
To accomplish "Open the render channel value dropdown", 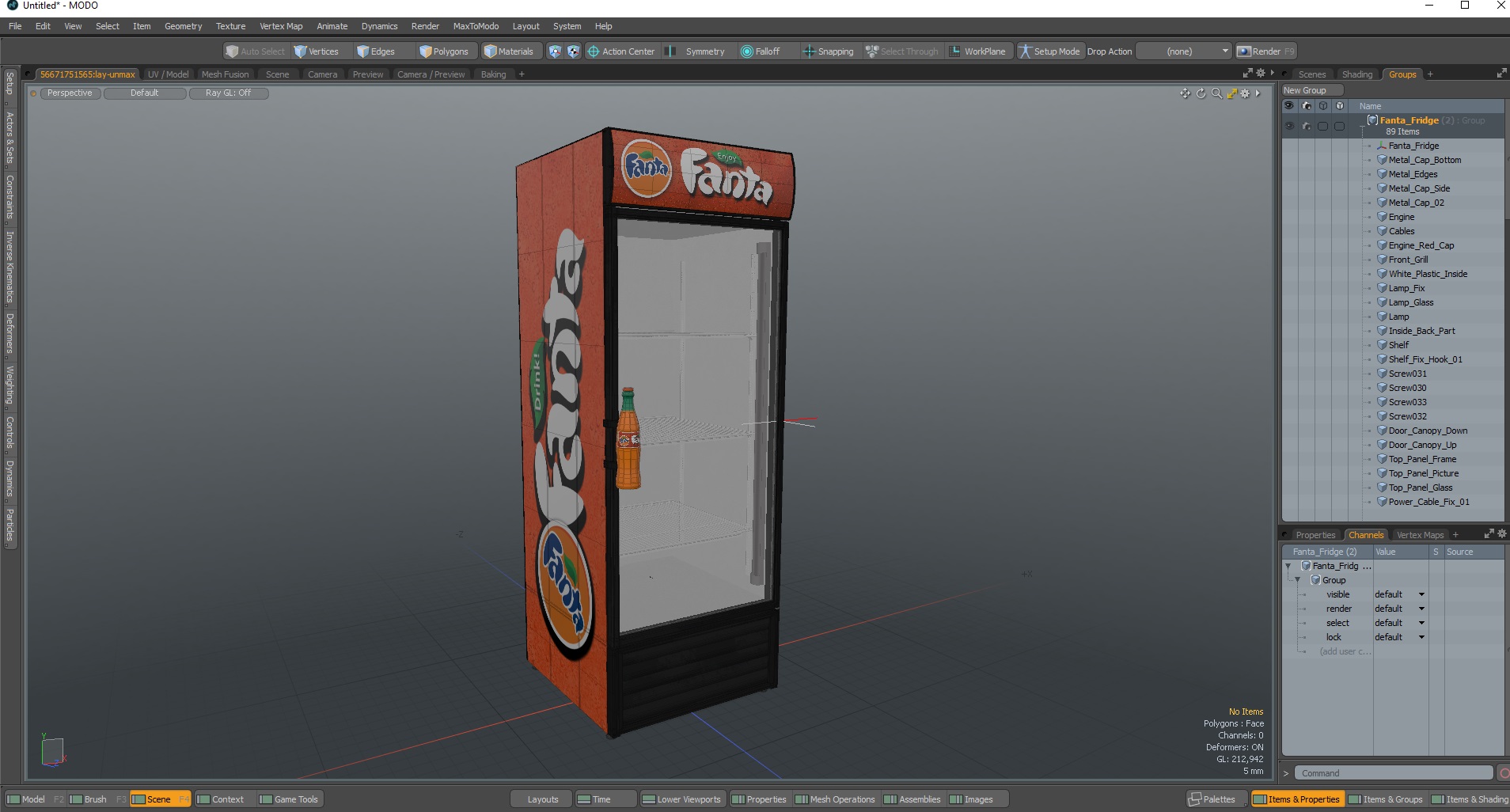I will click(x=1399, y=609).
